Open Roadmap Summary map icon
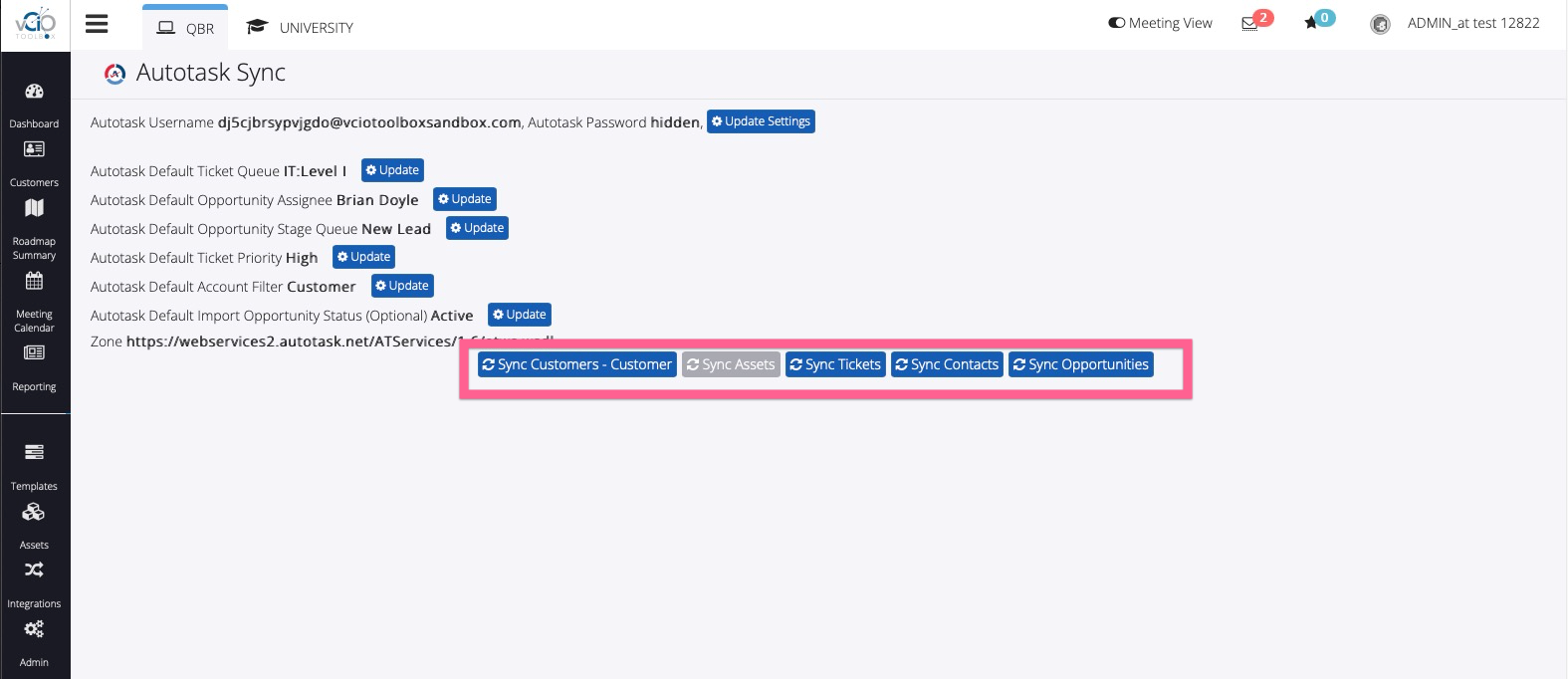 pyautogui.click(x=34, y=208)
